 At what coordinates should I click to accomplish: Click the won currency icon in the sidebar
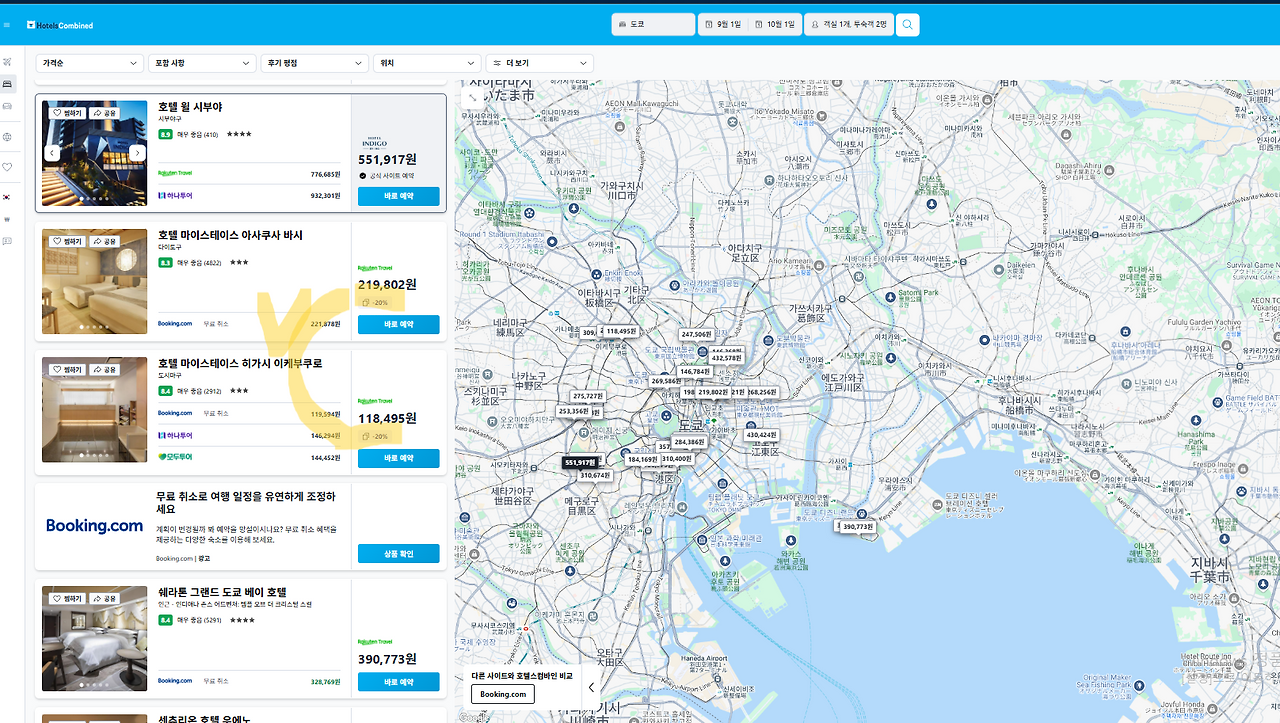(x=7, y=219)
